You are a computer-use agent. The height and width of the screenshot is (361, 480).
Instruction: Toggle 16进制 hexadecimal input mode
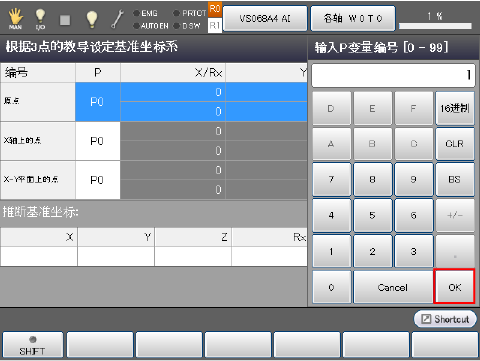click(455, 108)
